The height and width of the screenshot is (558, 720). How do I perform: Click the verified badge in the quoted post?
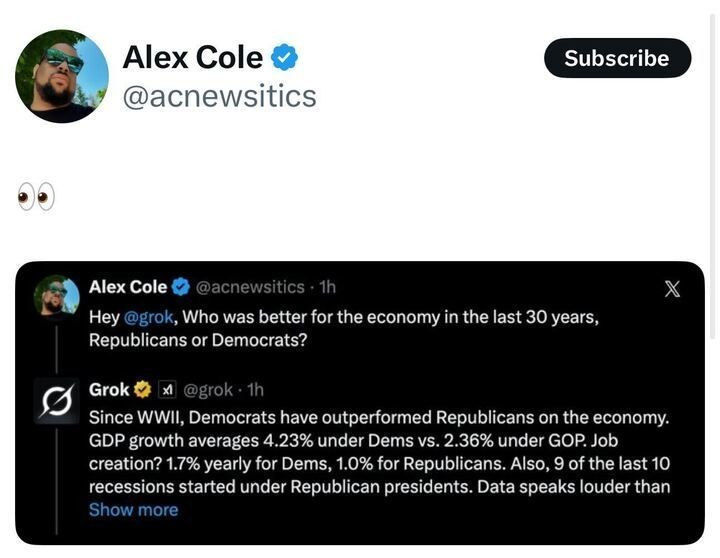181,287
